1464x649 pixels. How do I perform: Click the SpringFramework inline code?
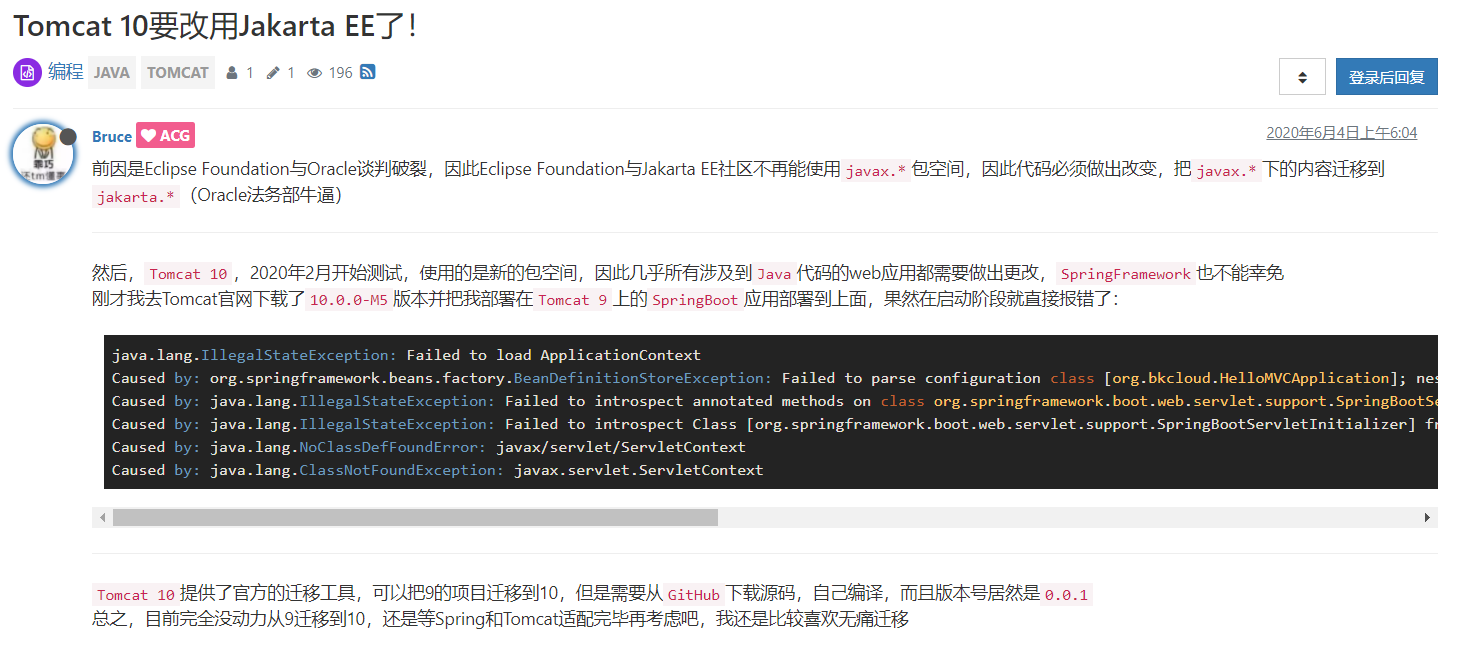1126,274
